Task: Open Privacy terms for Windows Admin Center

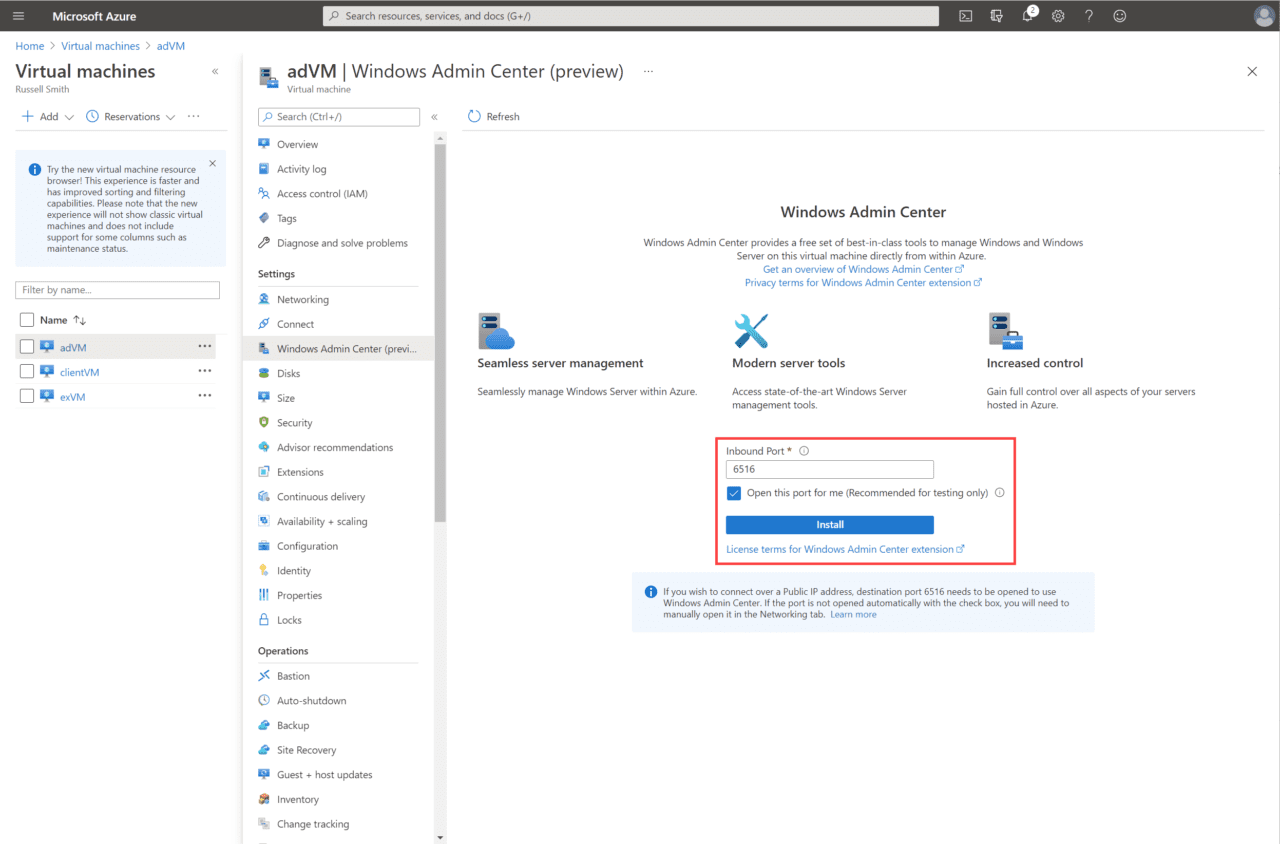Action: coord(863,283)
